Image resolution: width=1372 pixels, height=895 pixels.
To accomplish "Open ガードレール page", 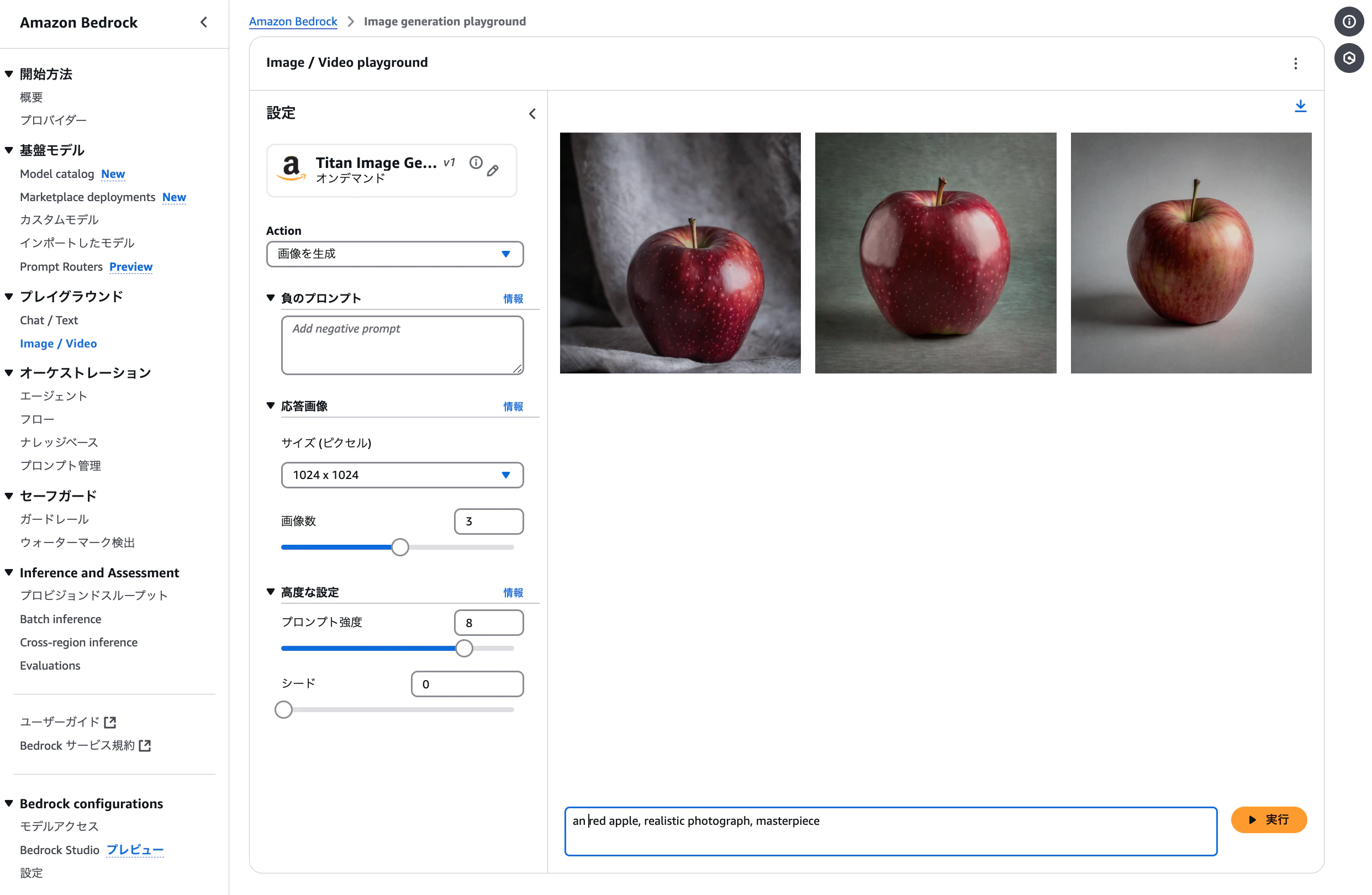I will (54, 519).
